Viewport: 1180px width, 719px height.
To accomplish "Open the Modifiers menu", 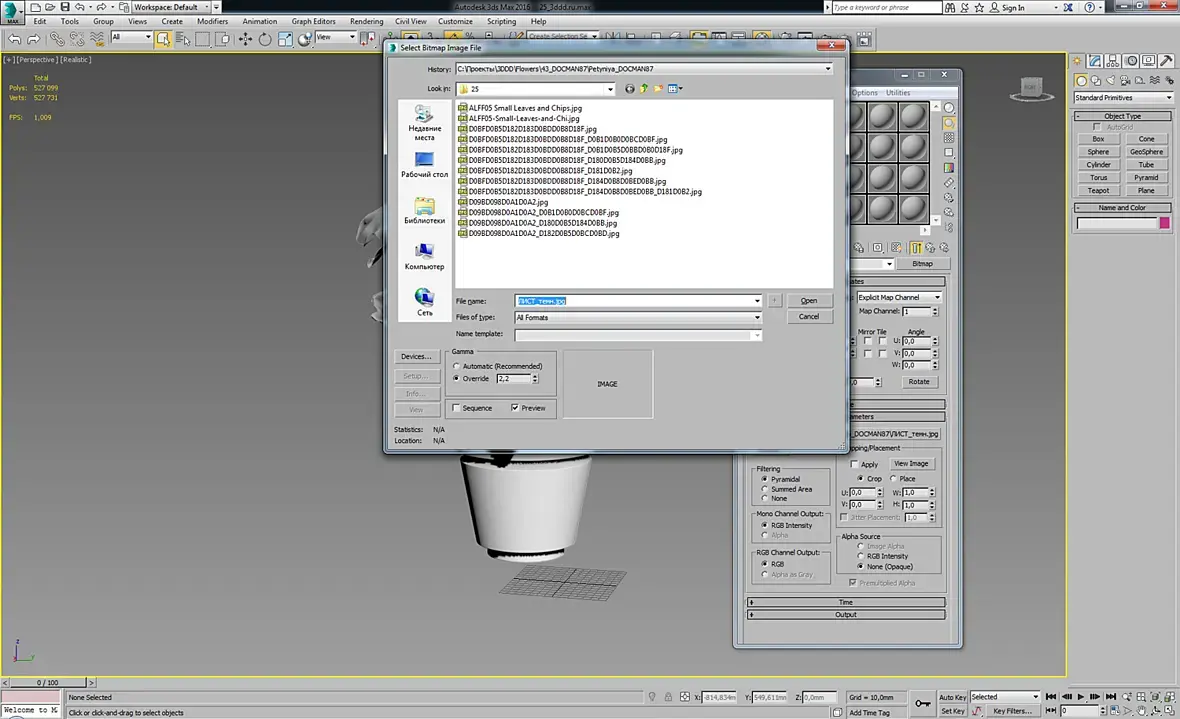I will coord(212,21).
